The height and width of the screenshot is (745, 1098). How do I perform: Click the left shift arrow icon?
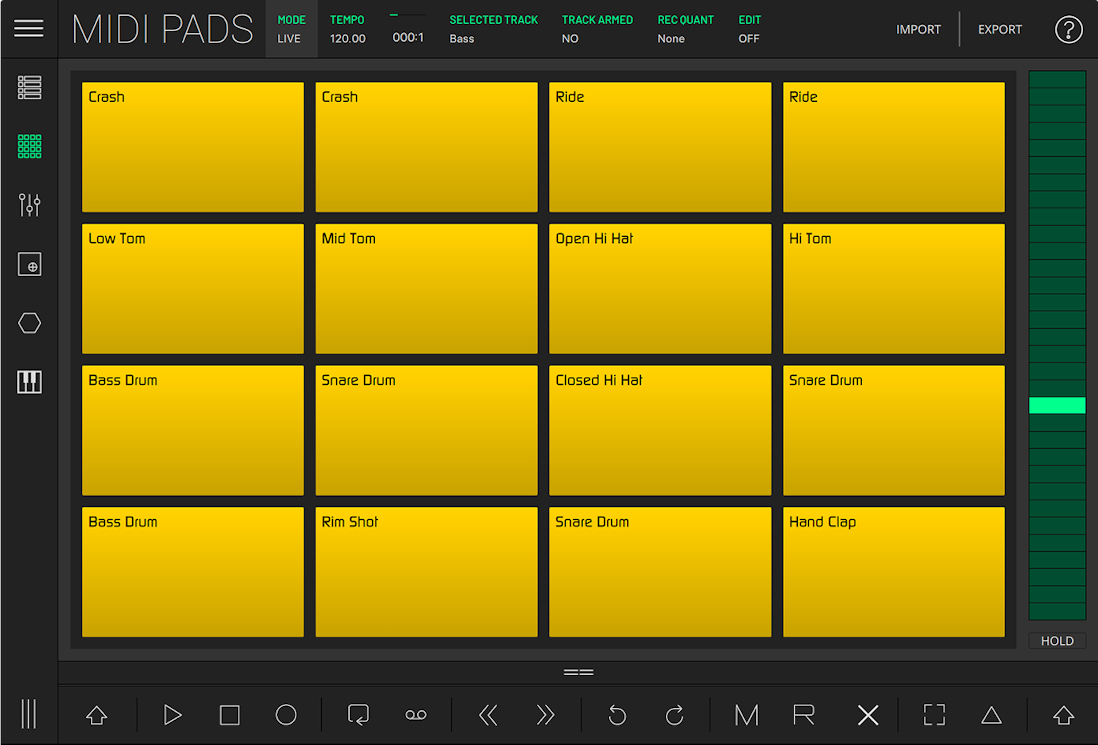coord(97,715)
